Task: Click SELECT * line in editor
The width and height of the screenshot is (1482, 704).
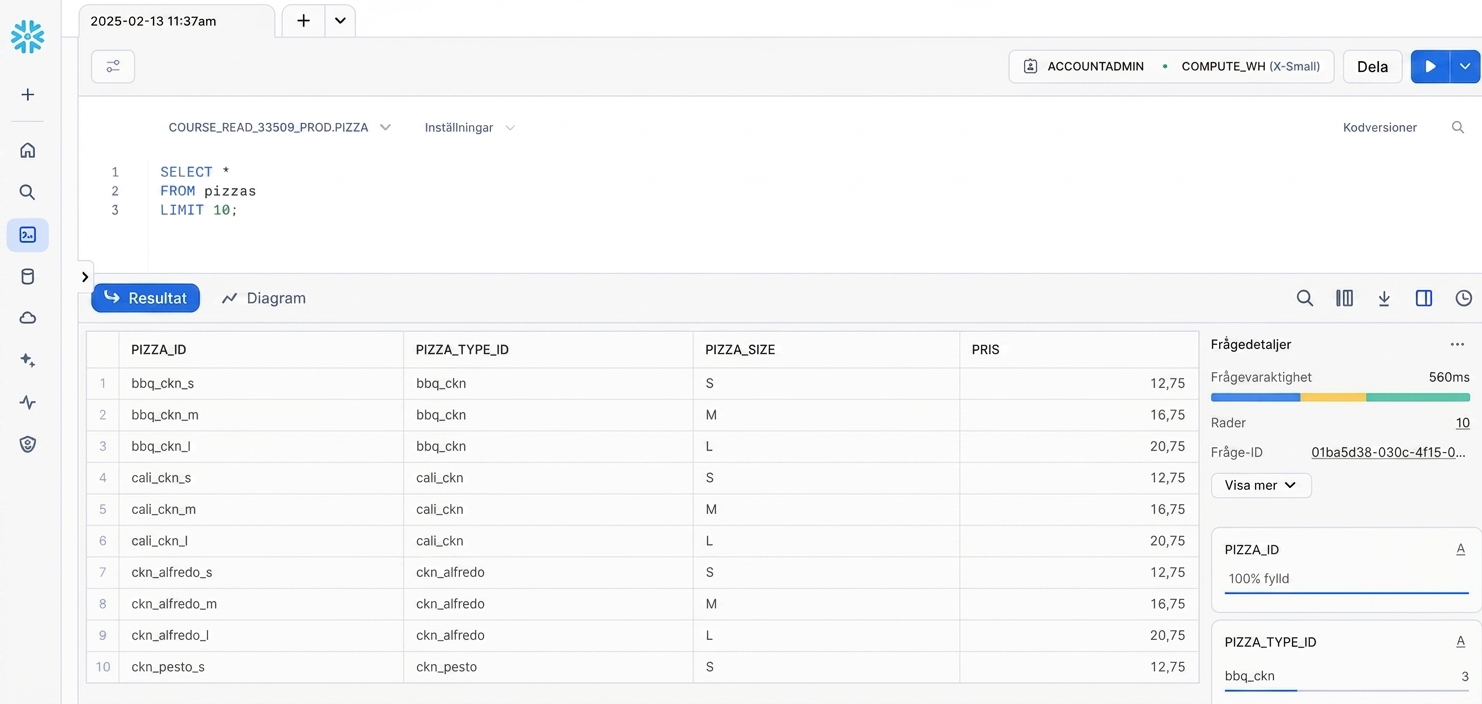Action: point(195,172)
